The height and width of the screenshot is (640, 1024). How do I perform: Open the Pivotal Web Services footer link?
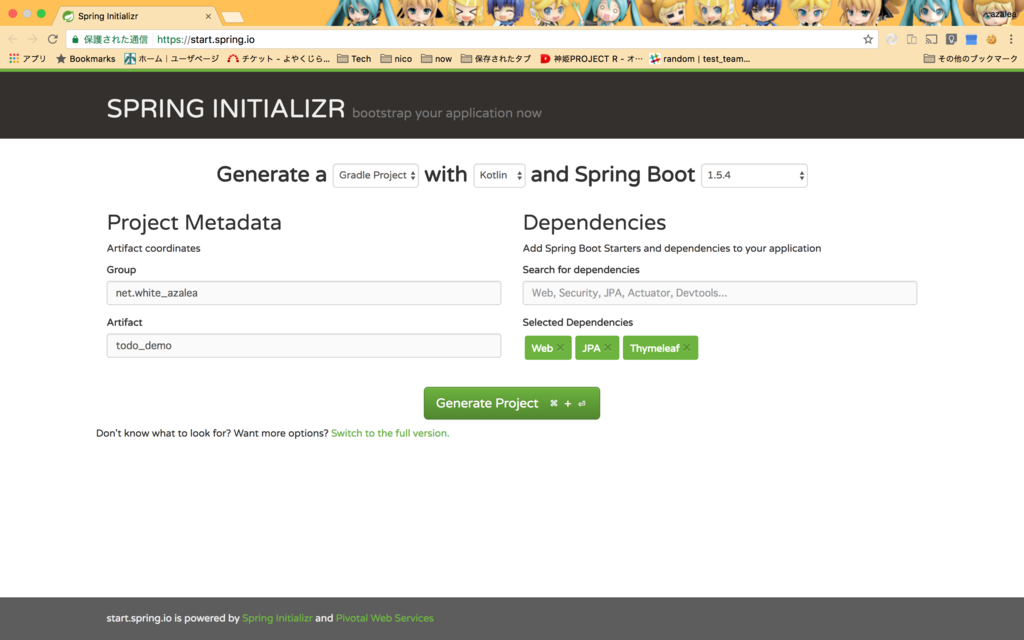(384, 618)
